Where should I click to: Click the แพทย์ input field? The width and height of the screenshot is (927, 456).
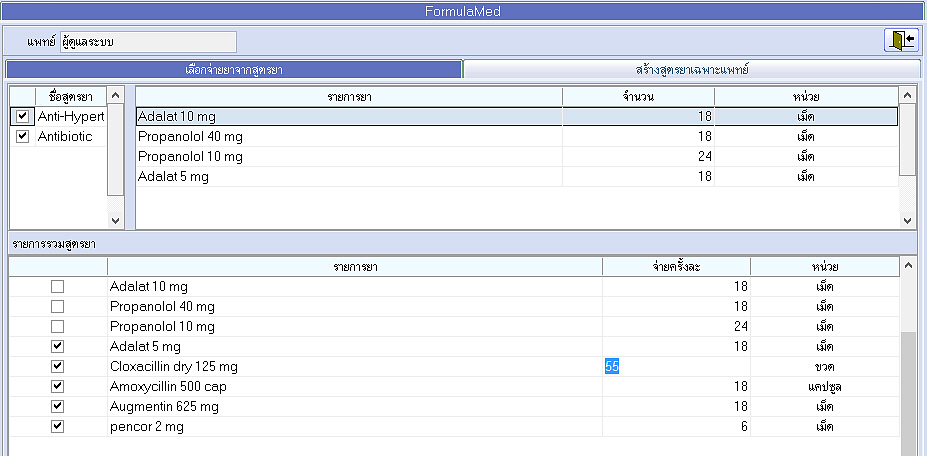click(148, 42)
